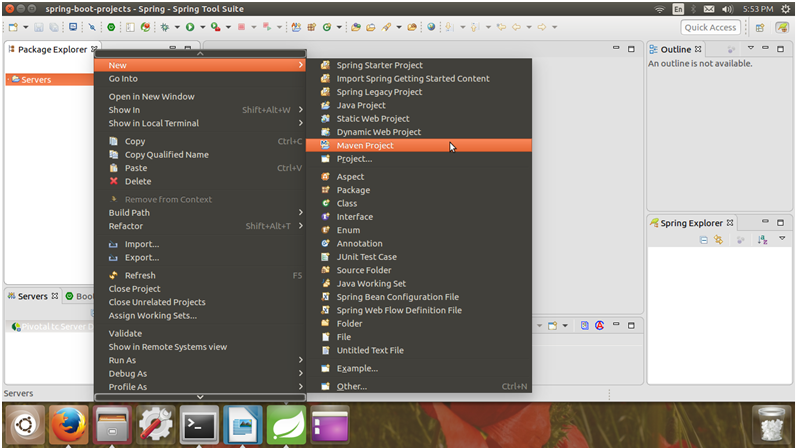The height and width of the screenshot is (448, 797).
Task: Click Spring Tool Suite leaf dock icon
Action: tap(286, 425)
